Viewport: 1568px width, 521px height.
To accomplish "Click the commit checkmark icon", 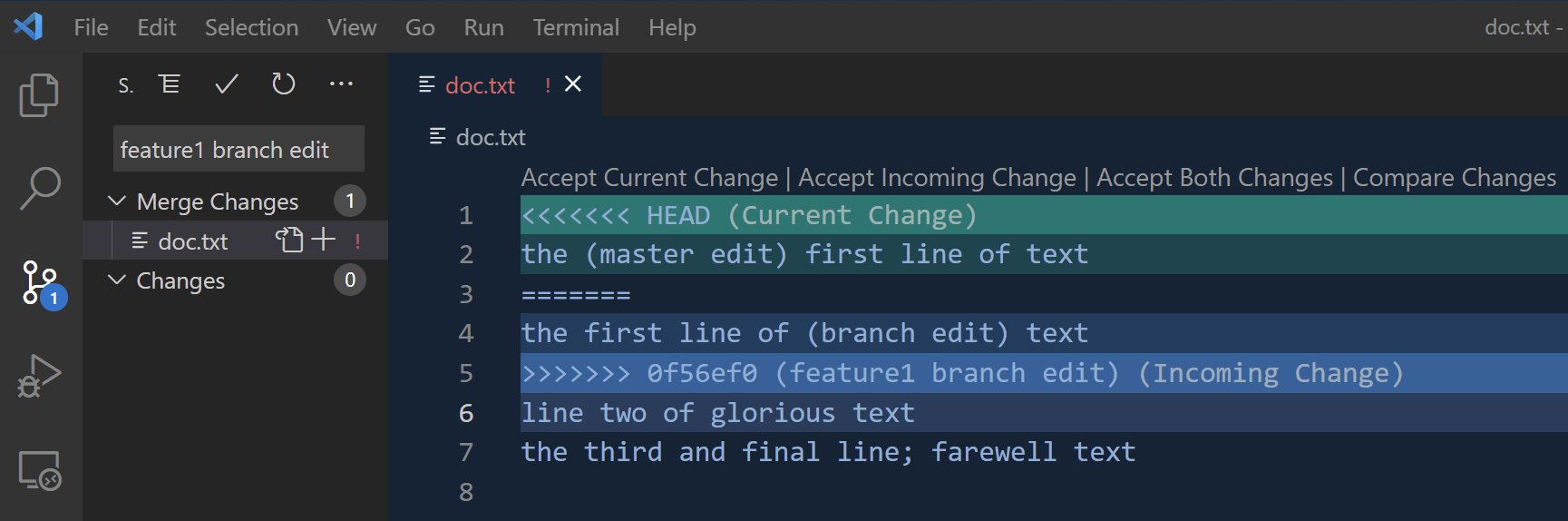I will coord(227,84).
